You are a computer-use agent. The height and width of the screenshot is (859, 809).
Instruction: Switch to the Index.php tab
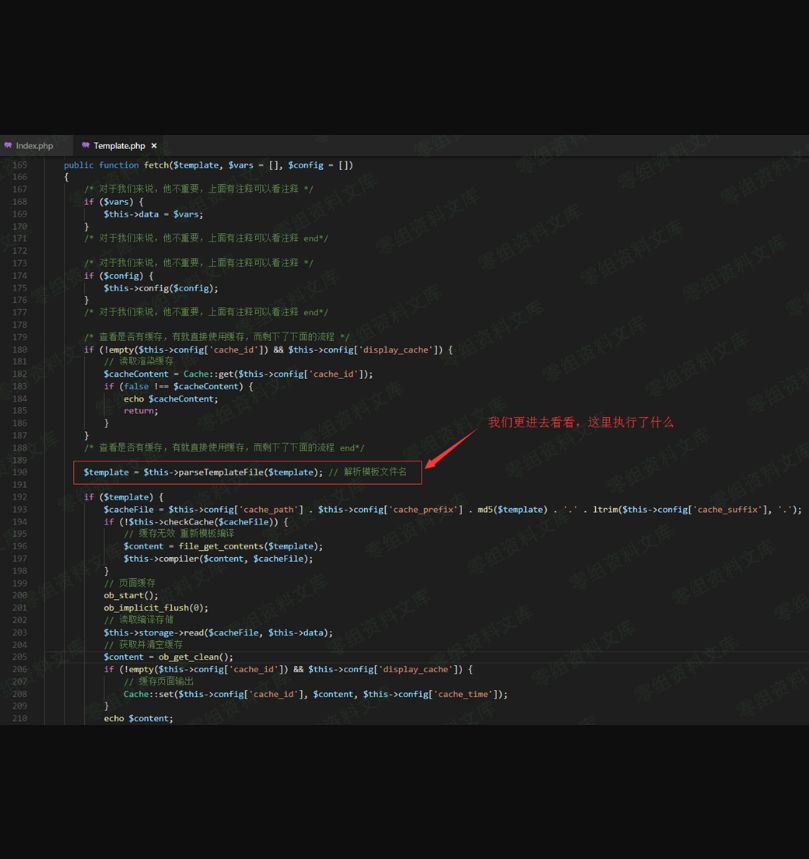tap(34, 146)
